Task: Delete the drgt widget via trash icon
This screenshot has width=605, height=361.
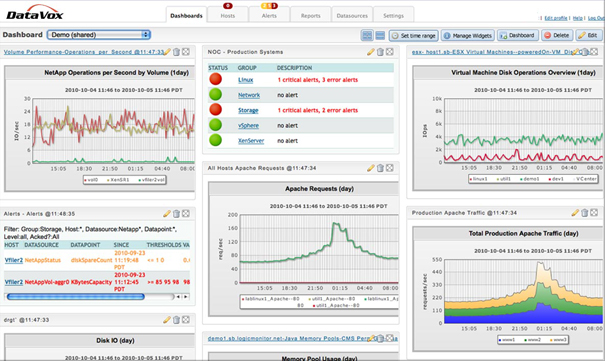Action: (176, 319)
